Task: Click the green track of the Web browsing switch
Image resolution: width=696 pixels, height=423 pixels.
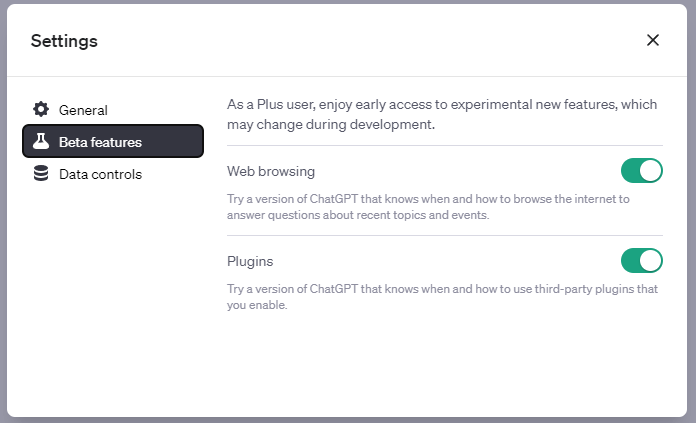Action: (630, 171)
